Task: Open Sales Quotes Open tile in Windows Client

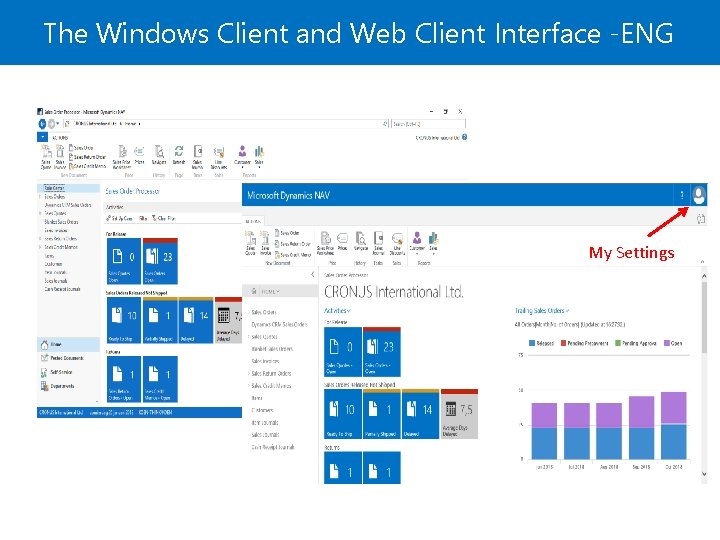Action: (x=124, y=261)
